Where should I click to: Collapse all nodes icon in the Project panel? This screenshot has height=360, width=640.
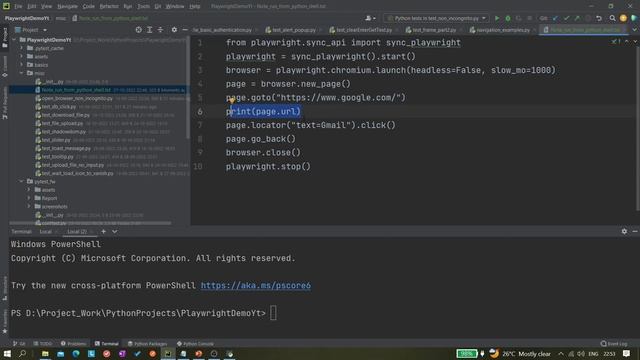(x=160, y=30)
